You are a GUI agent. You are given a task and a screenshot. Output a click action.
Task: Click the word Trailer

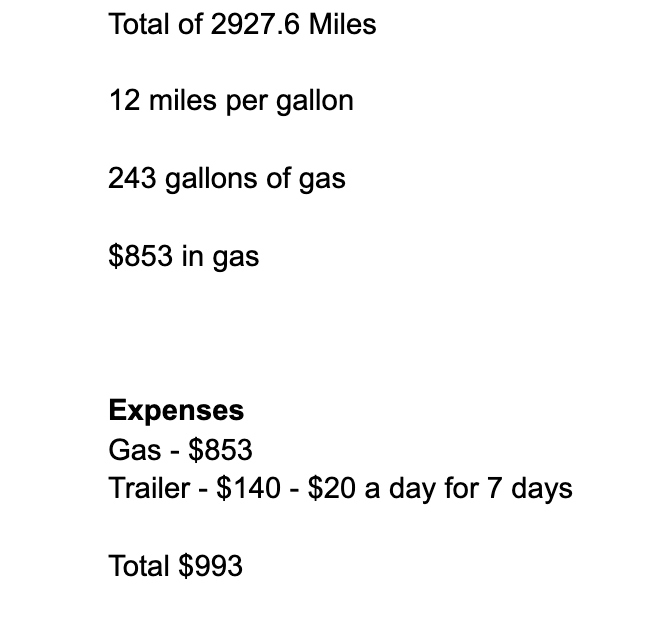(x=149, y=489)
